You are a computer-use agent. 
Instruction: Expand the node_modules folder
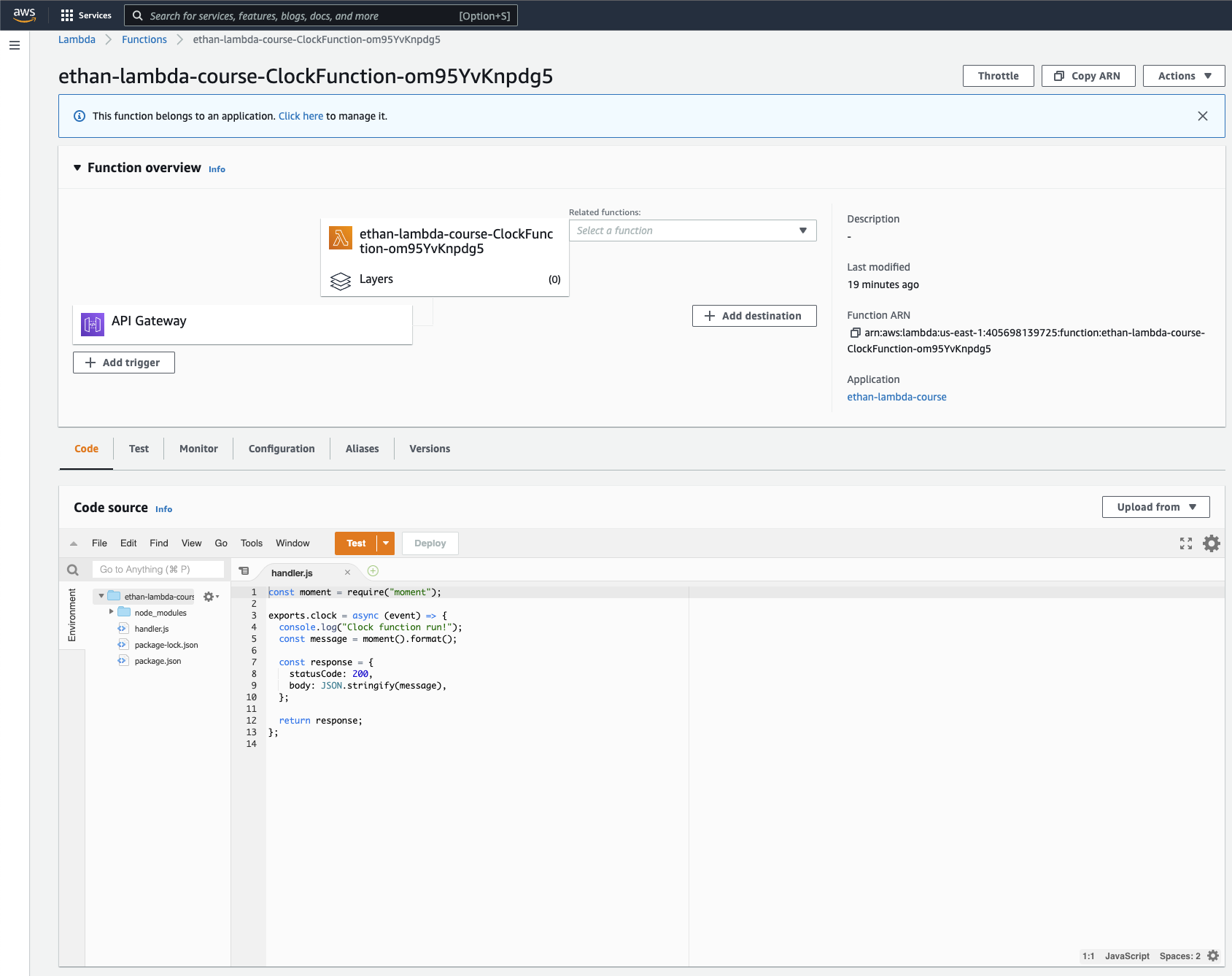pos(112,612)
